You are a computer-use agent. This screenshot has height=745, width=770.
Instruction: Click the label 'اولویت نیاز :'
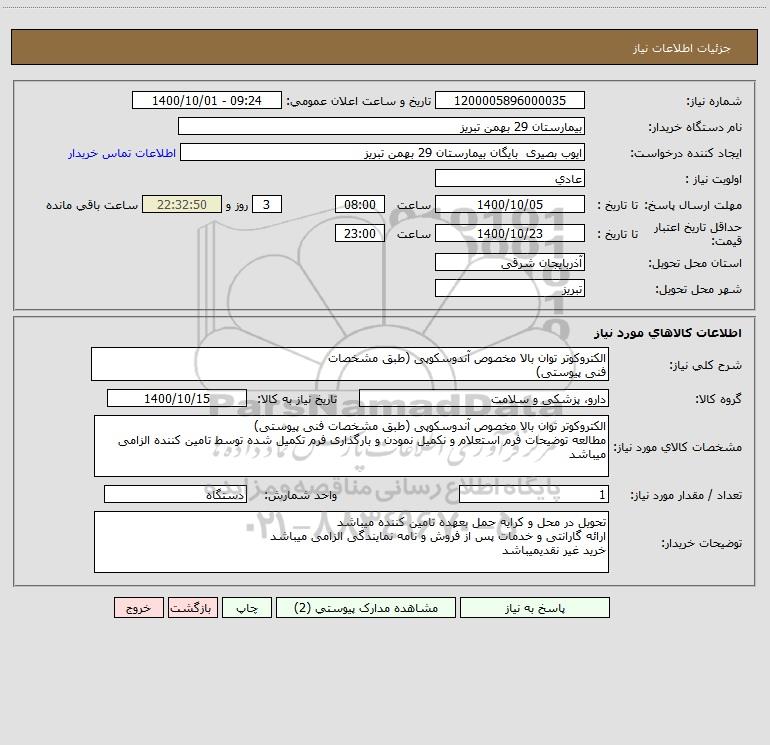[713, 179]
